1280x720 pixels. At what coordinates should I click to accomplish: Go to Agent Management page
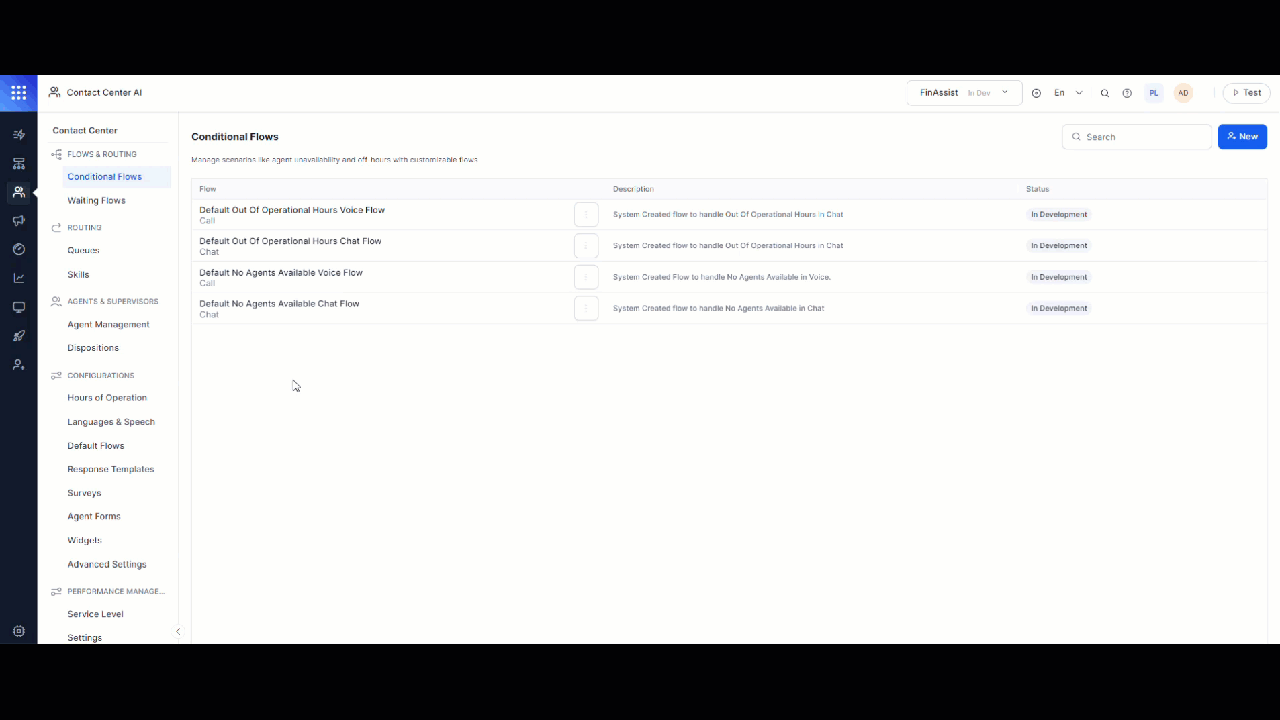[x=108, y=325]
